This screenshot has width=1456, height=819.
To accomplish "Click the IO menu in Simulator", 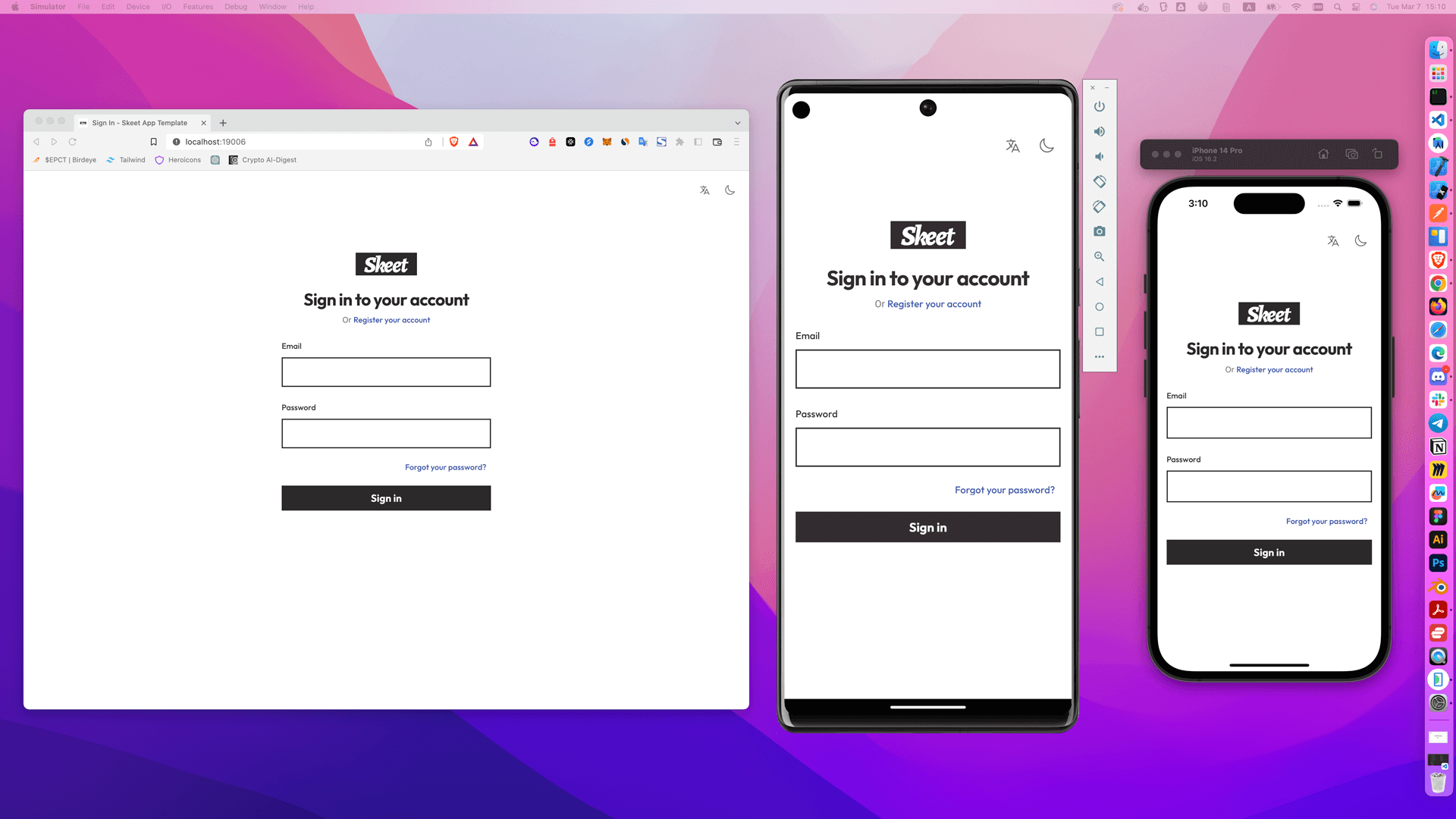I will [165, 7].
